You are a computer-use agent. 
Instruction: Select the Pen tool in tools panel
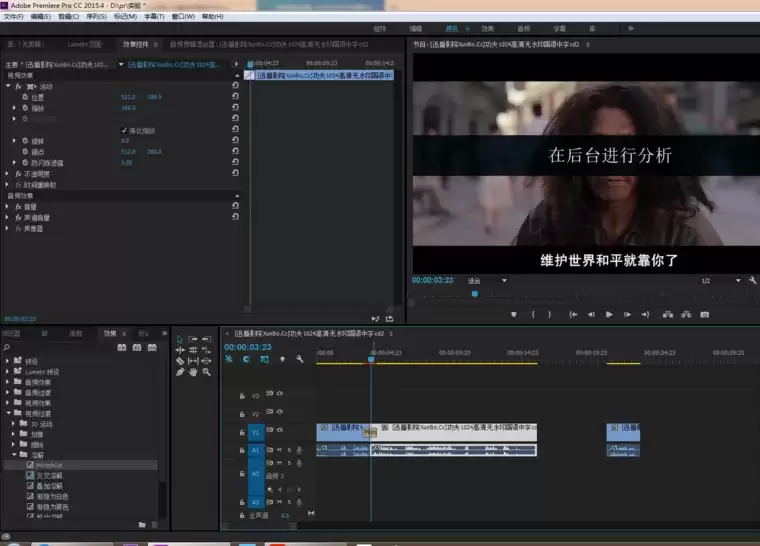pyautogui.click(x=181, y=371)
